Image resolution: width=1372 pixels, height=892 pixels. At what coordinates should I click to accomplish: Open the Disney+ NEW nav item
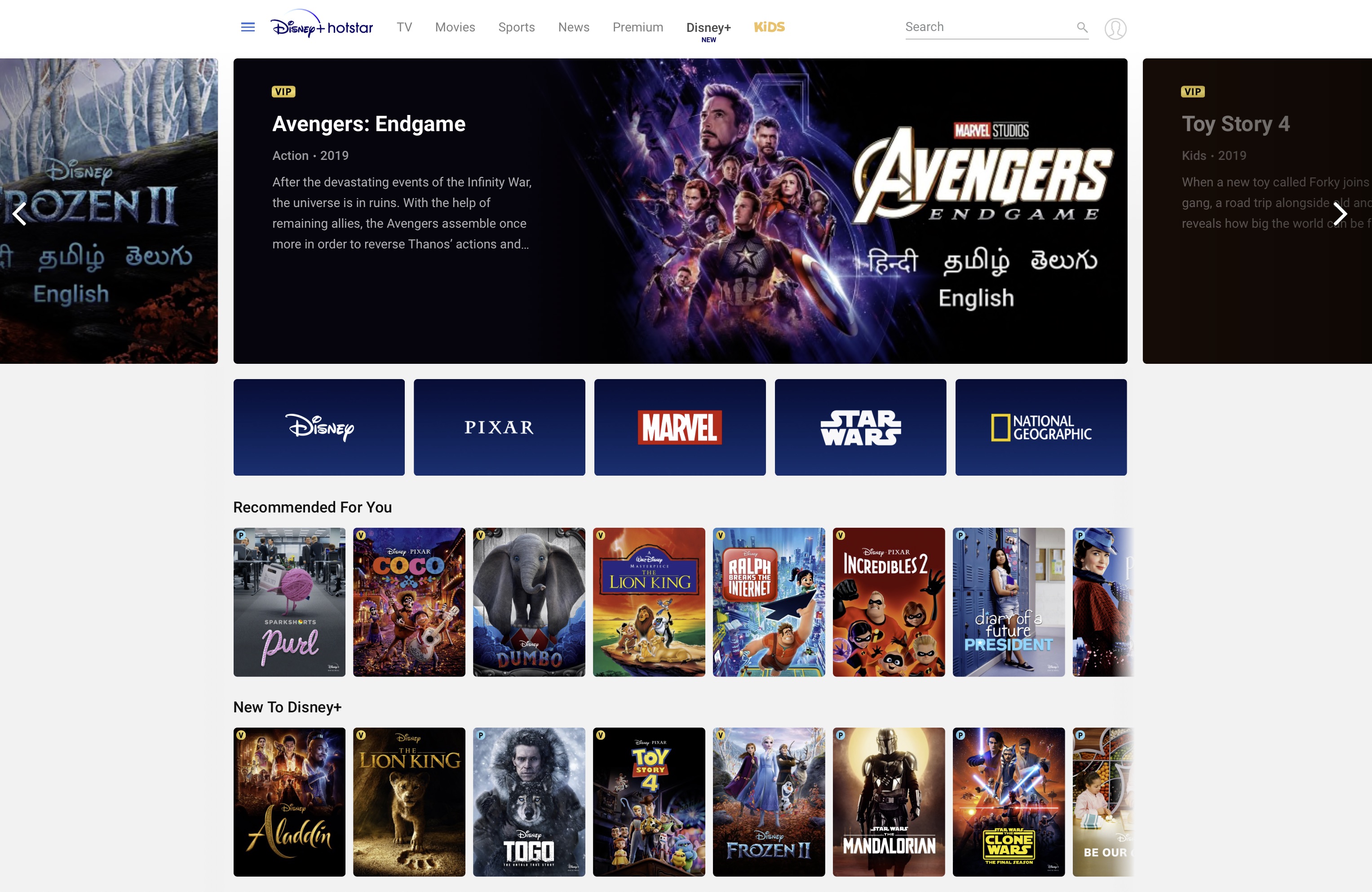(x=708, y=30)
